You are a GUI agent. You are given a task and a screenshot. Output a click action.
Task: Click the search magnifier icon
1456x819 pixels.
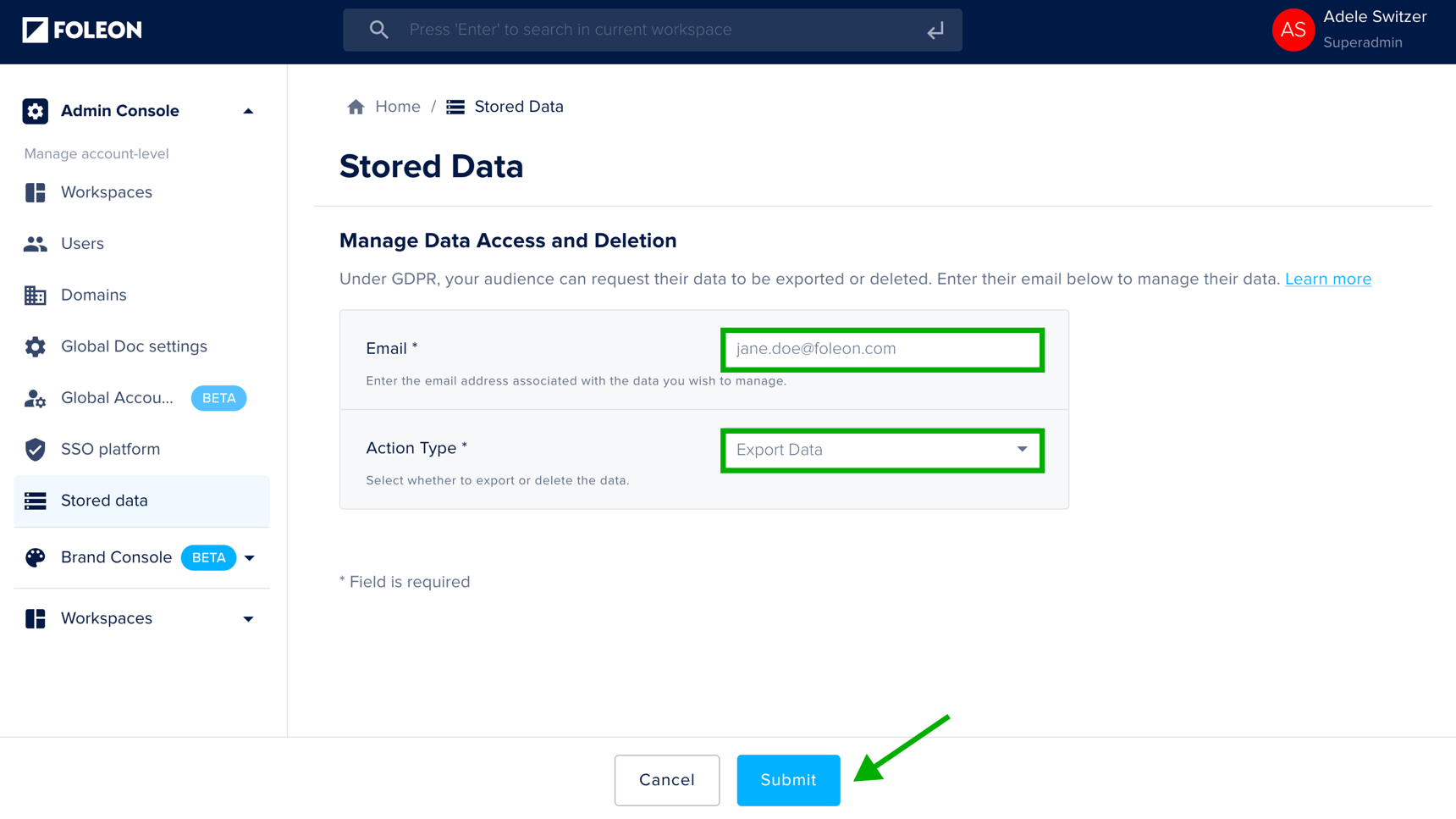pyautogui.click(x=378, y=30)
